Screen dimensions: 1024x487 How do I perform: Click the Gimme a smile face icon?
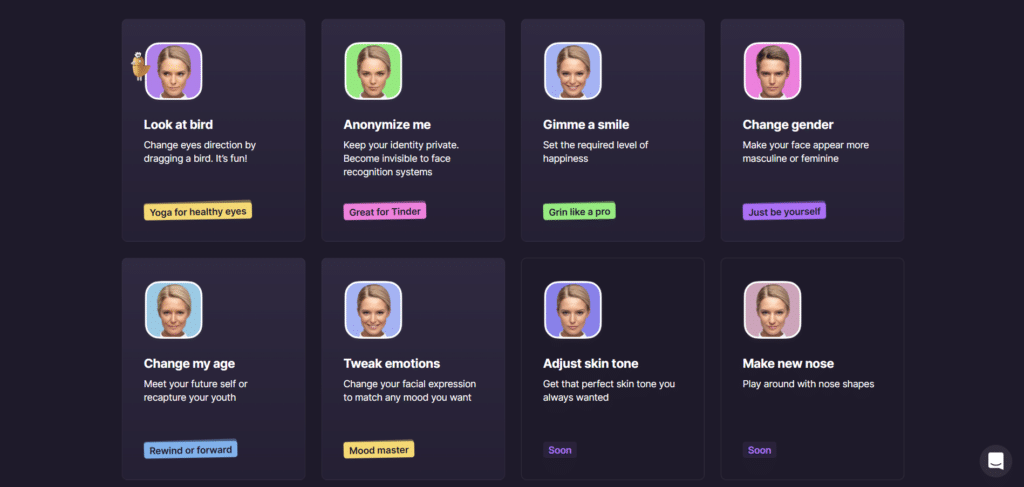click(573, 71)
